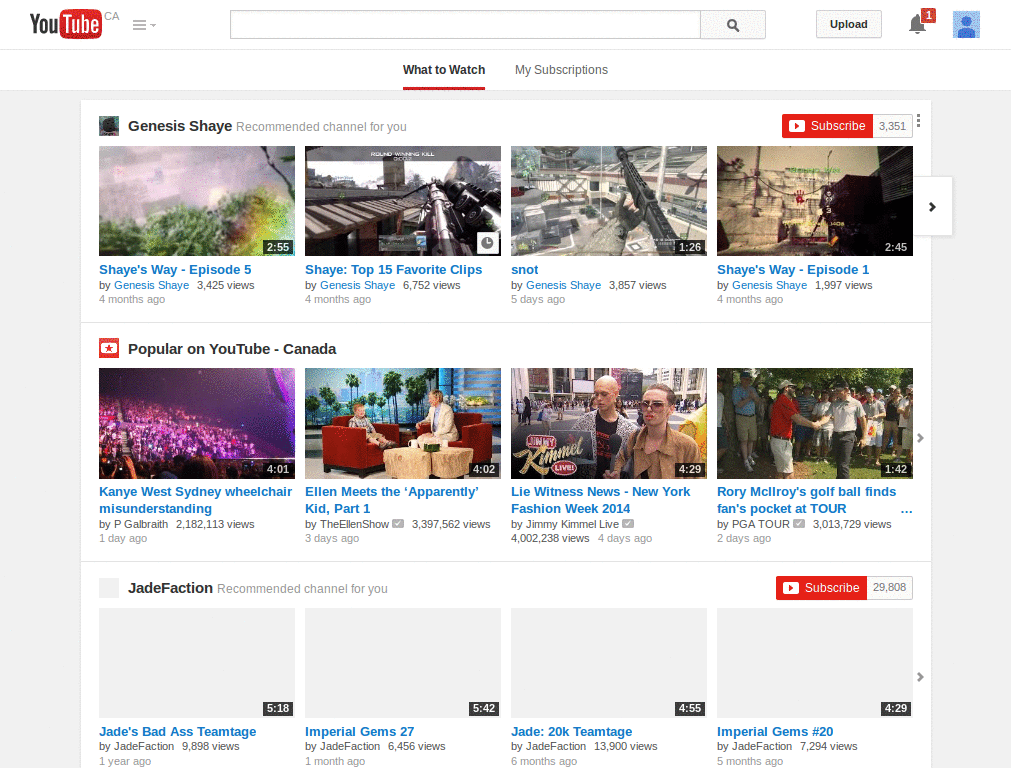Viewport: 1024px width, 768px height.
Task: Click P Galbraith uploader name
Action: 141,524
